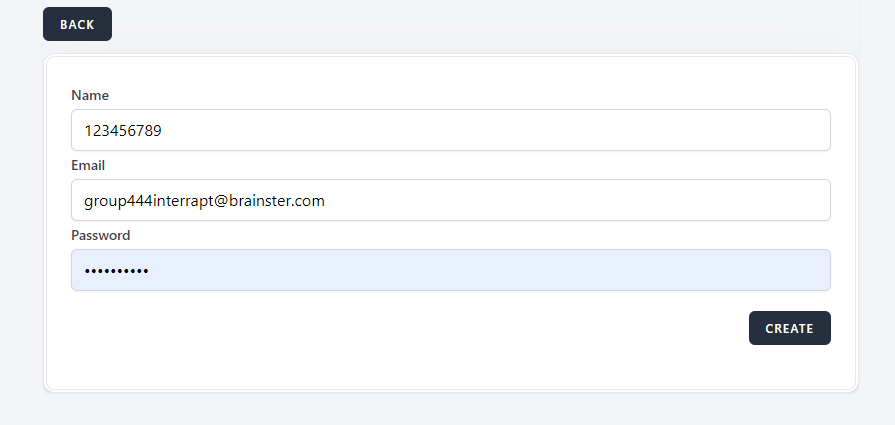This screenshot has width=895, height=425.
Task: Click the Email field label
Action: (x=88, y=165)
